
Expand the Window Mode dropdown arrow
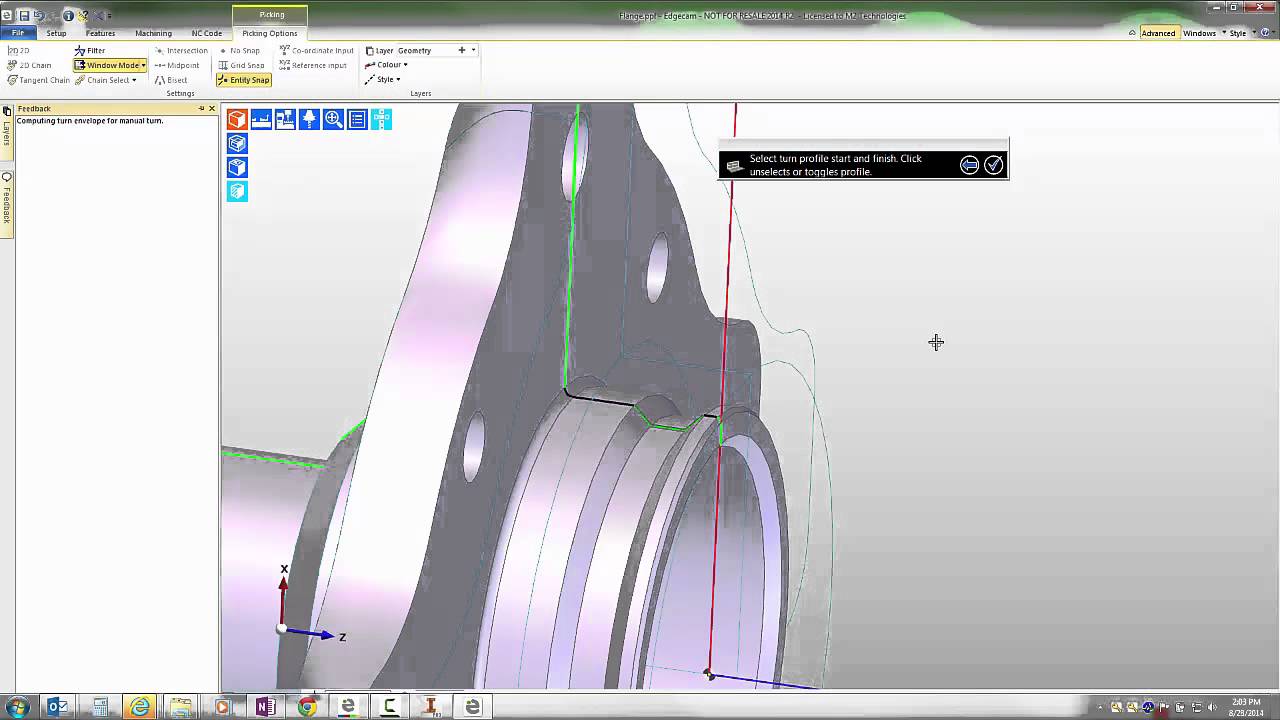[144, 65]
